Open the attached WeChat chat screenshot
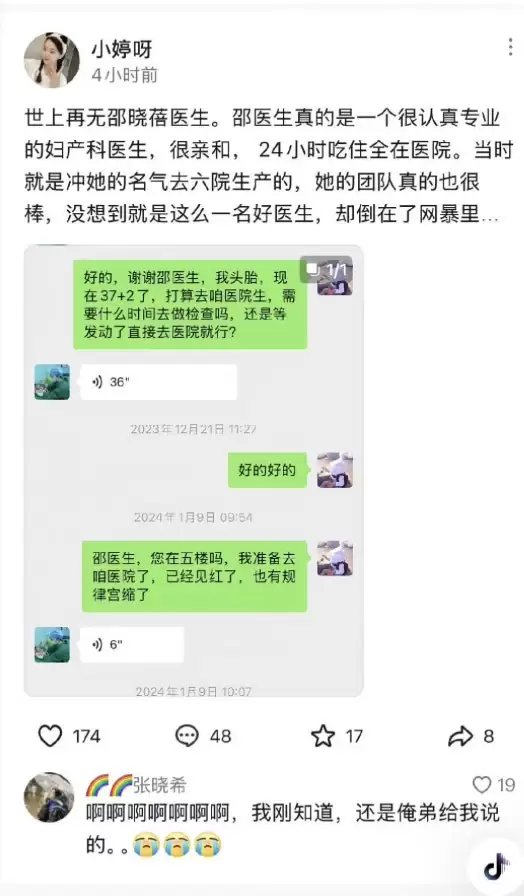524x896 pixels. click(x=194, y=471)
